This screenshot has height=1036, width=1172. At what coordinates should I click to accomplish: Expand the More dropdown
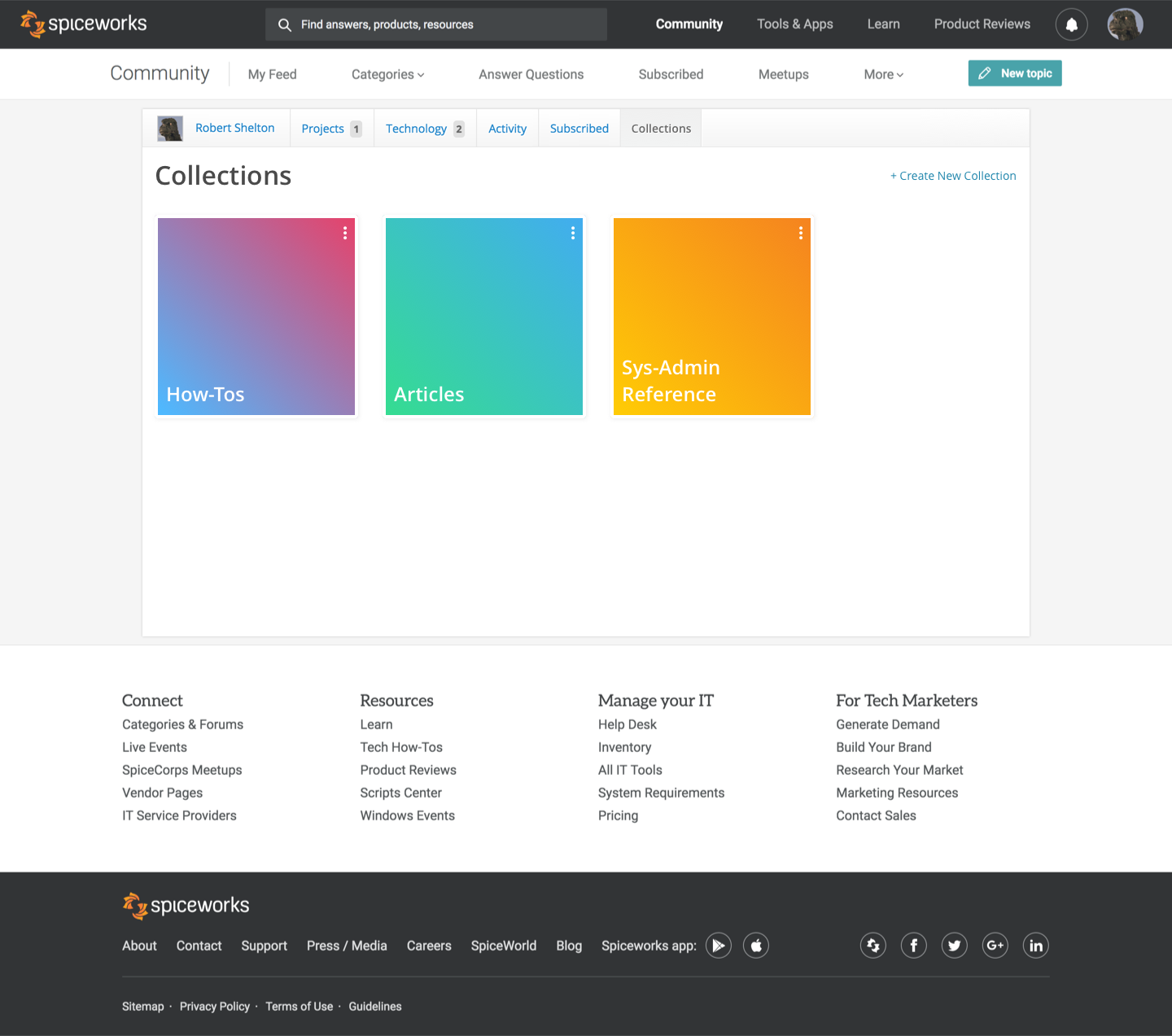pos(884,74)
